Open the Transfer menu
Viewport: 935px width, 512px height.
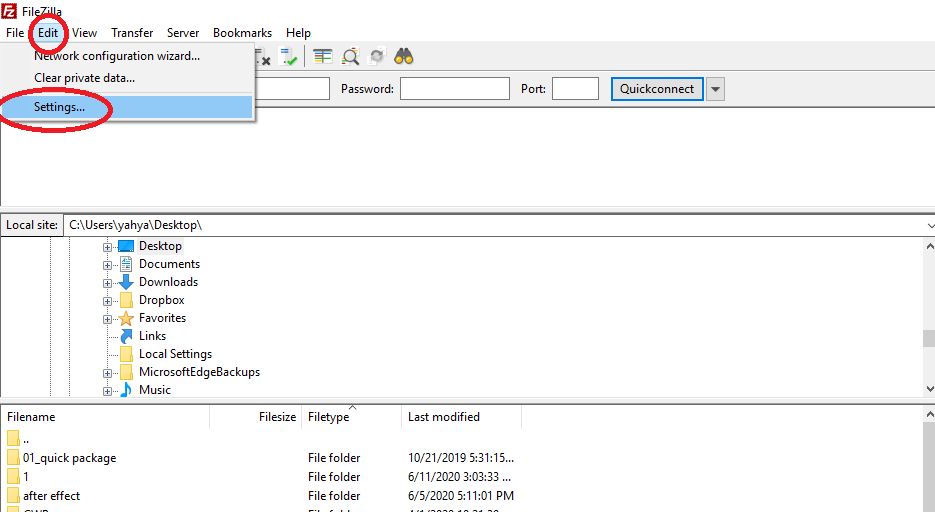132,33
